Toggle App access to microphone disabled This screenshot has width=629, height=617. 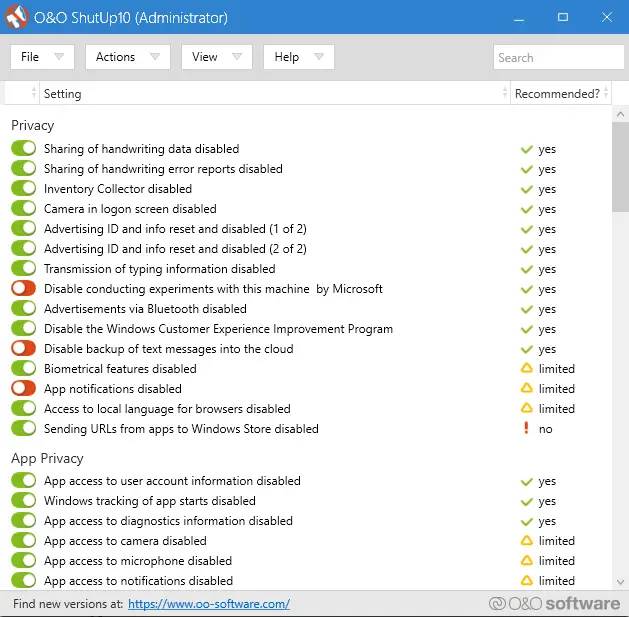[x=23, y=561]
